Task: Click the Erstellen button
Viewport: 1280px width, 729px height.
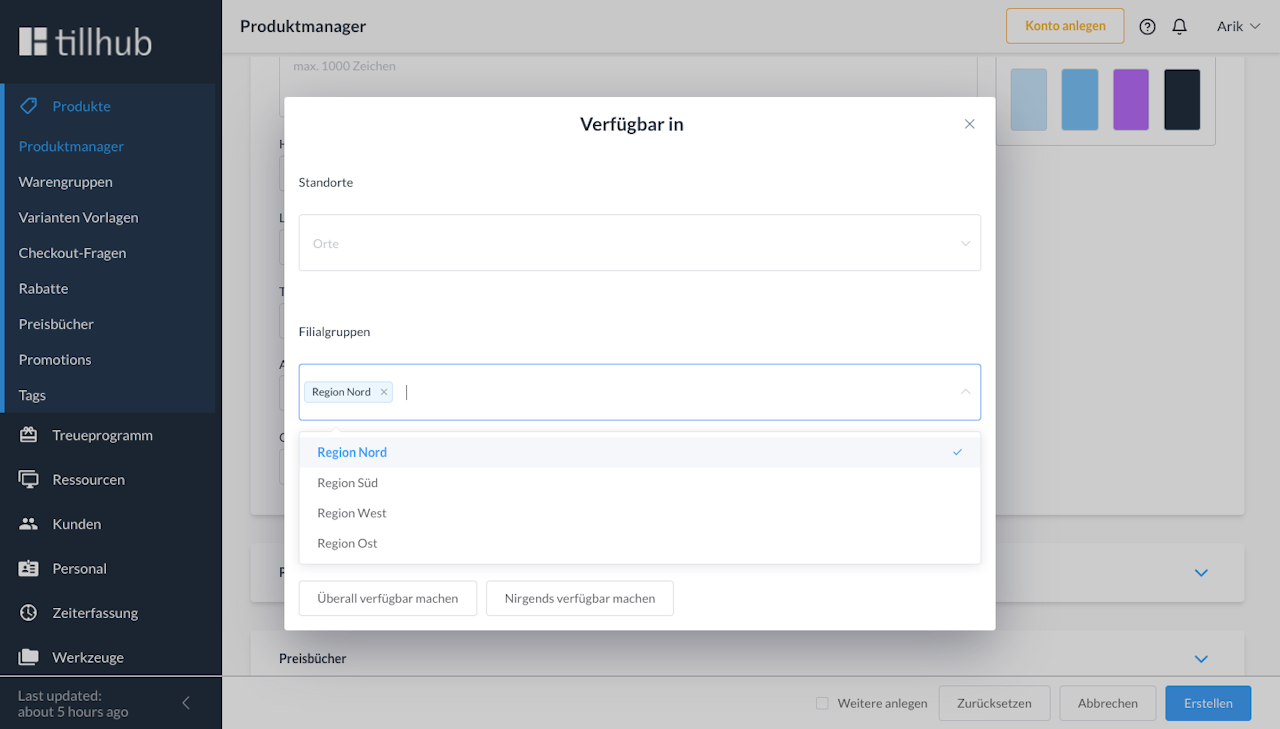Action: [x=1207, y=703]
